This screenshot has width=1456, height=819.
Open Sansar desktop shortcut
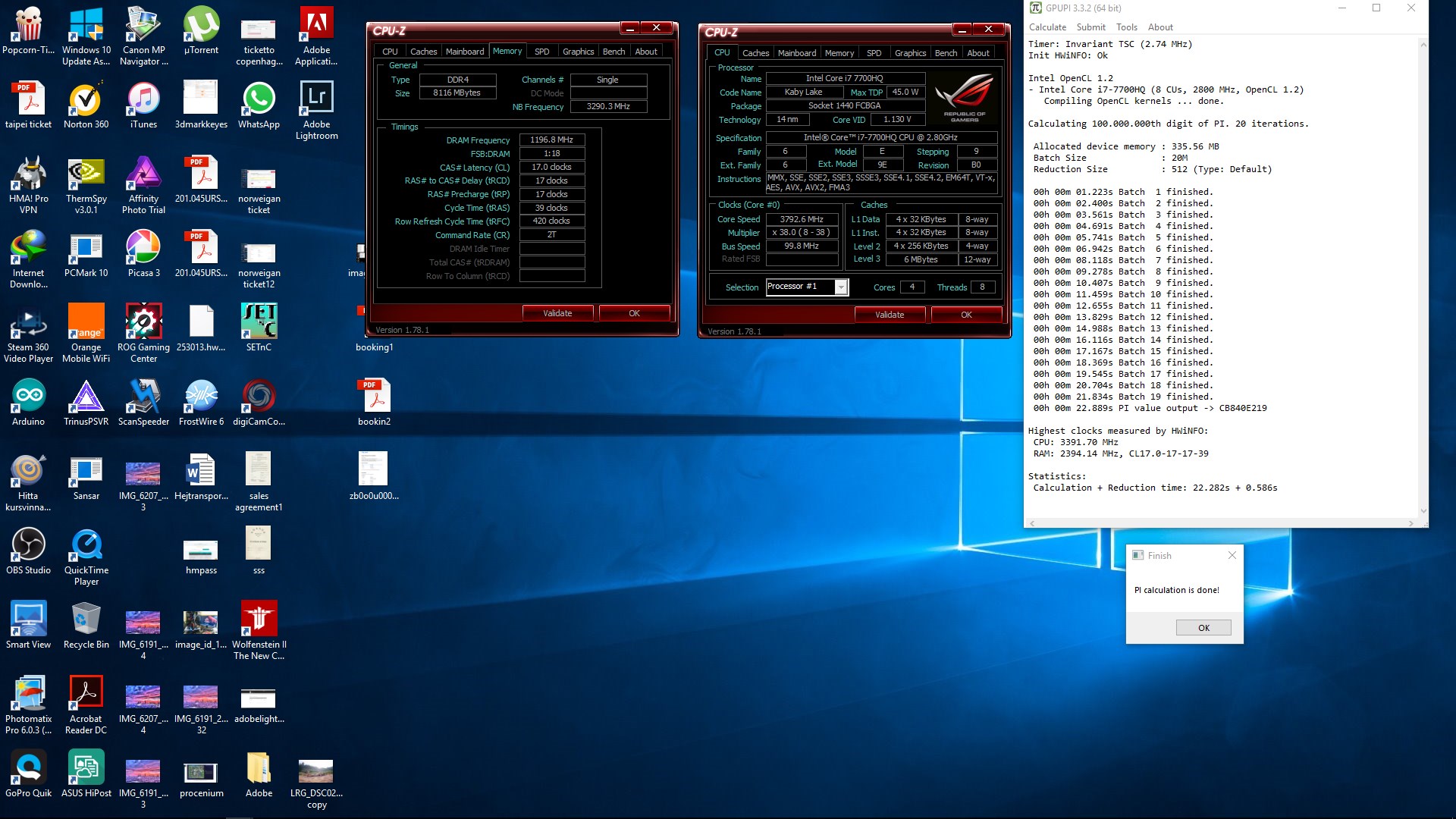pyautogui.click(x=86, y=478)
